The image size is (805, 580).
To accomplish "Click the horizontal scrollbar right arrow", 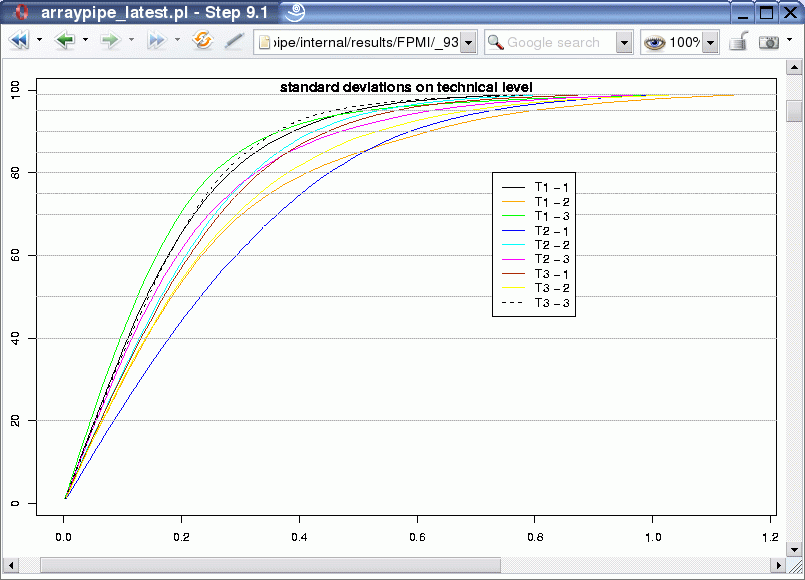I will click(x=779, y=565).
